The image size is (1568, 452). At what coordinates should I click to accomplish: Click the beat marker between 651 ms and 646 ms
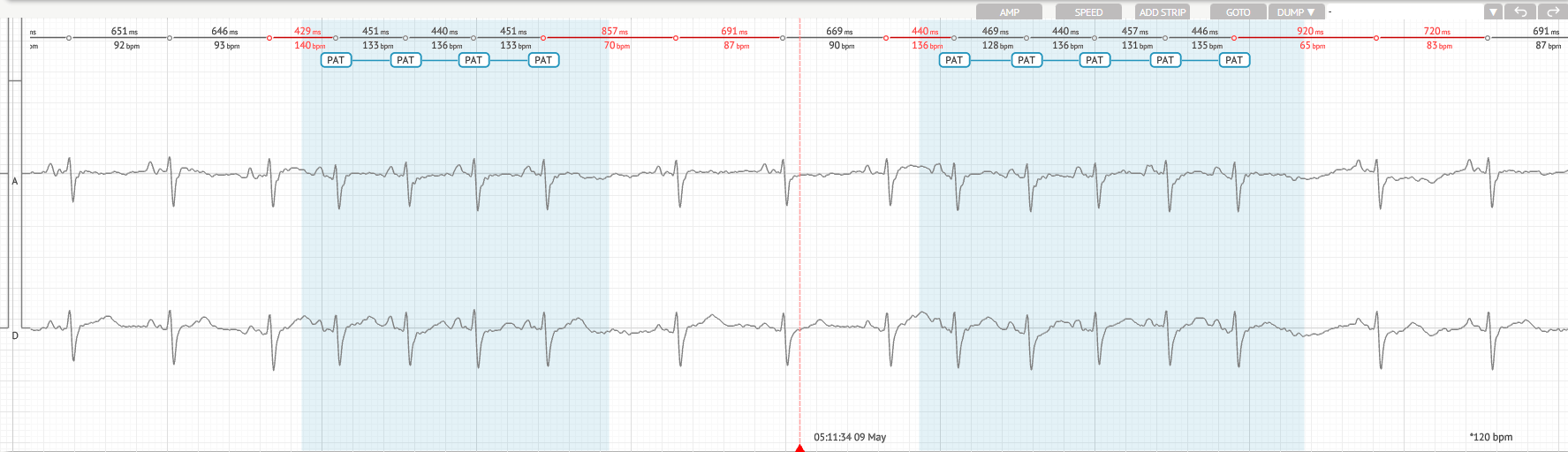tap(170, 38)
